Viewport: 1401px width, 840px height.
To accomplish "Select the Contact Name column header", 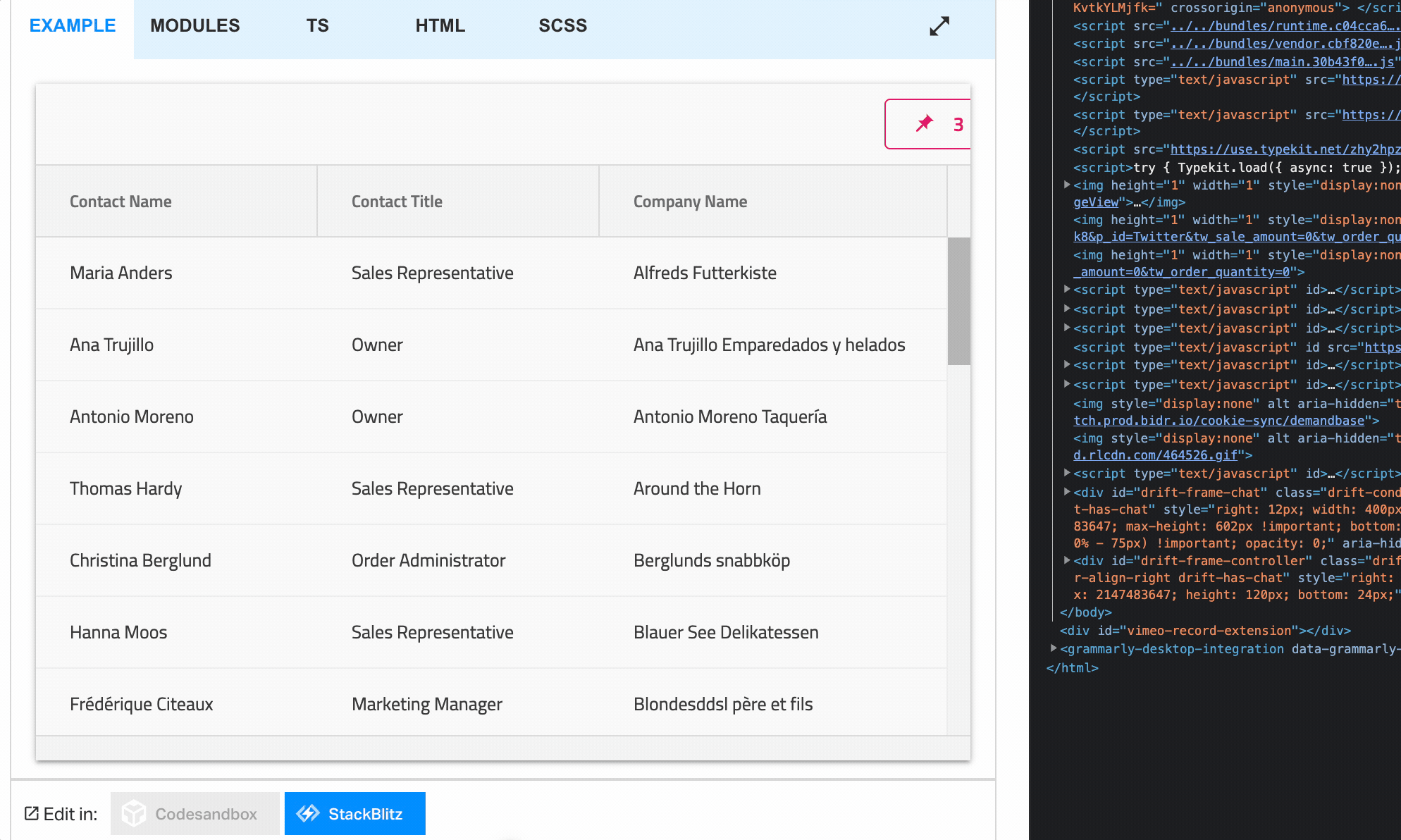I will (121, 201).
